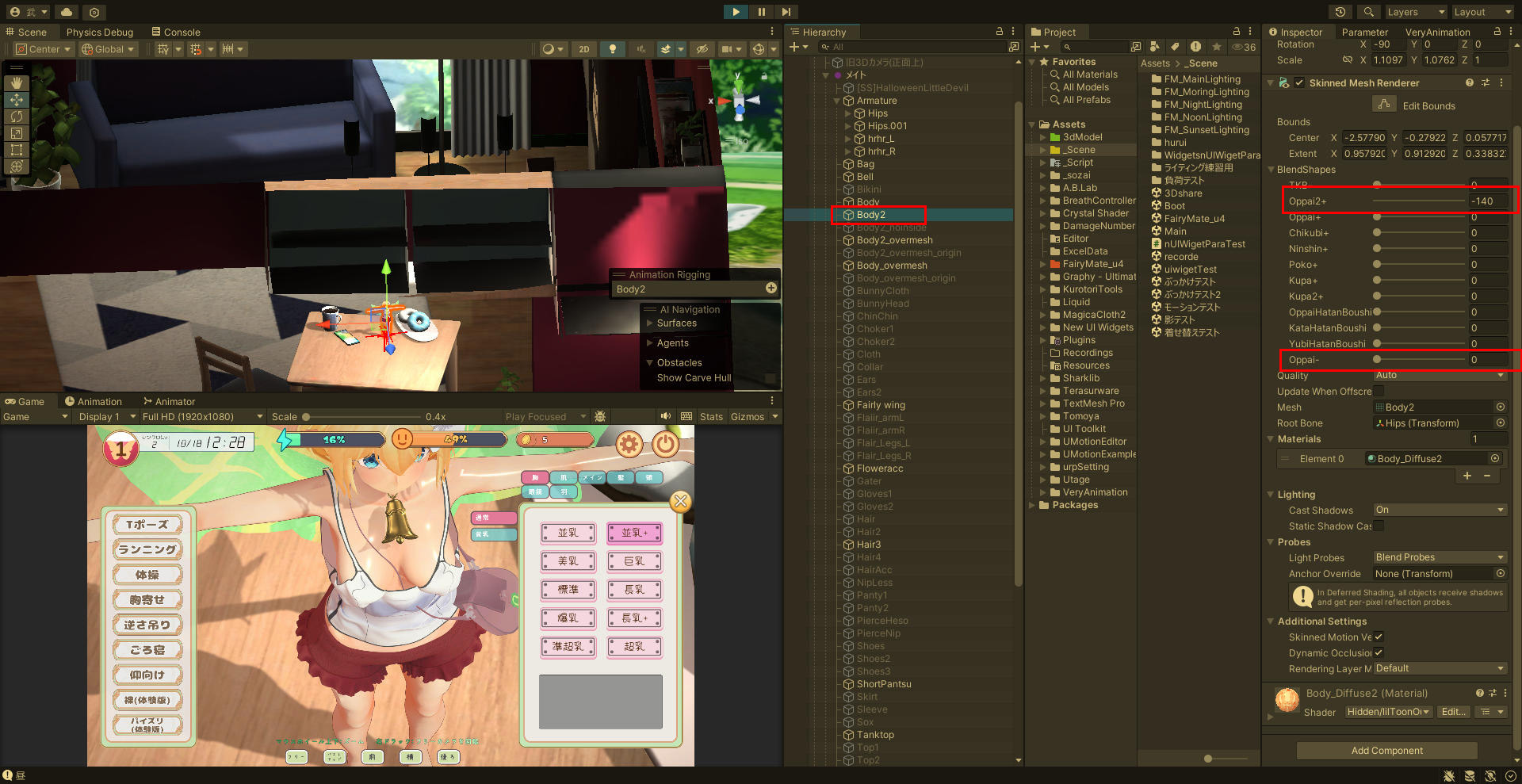The width and height of the screenshot is (1522, 784).
Task: Click the Add Component button
Action: coord(1386,750)
